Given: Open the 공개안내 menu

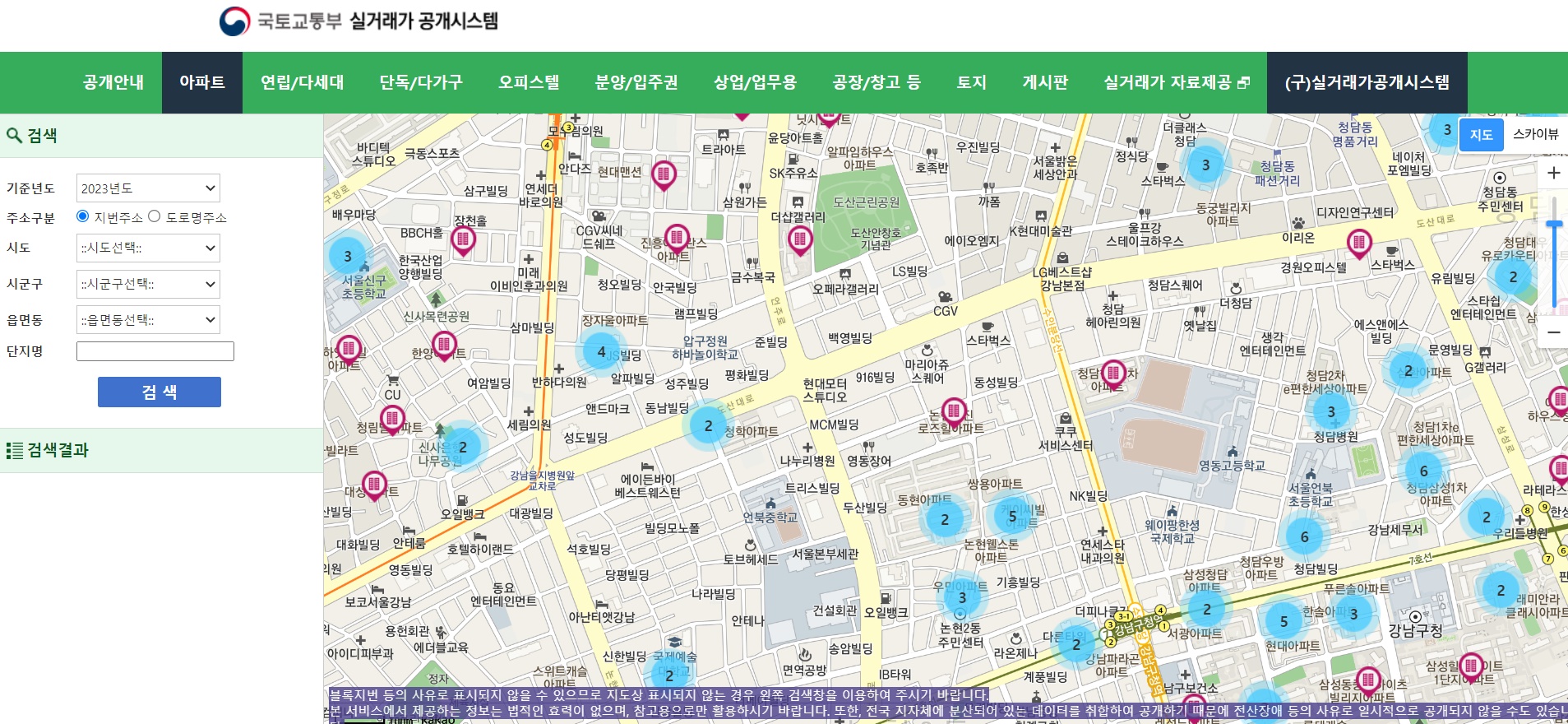Looking at the screenshot, I should [x=113, y=82].
